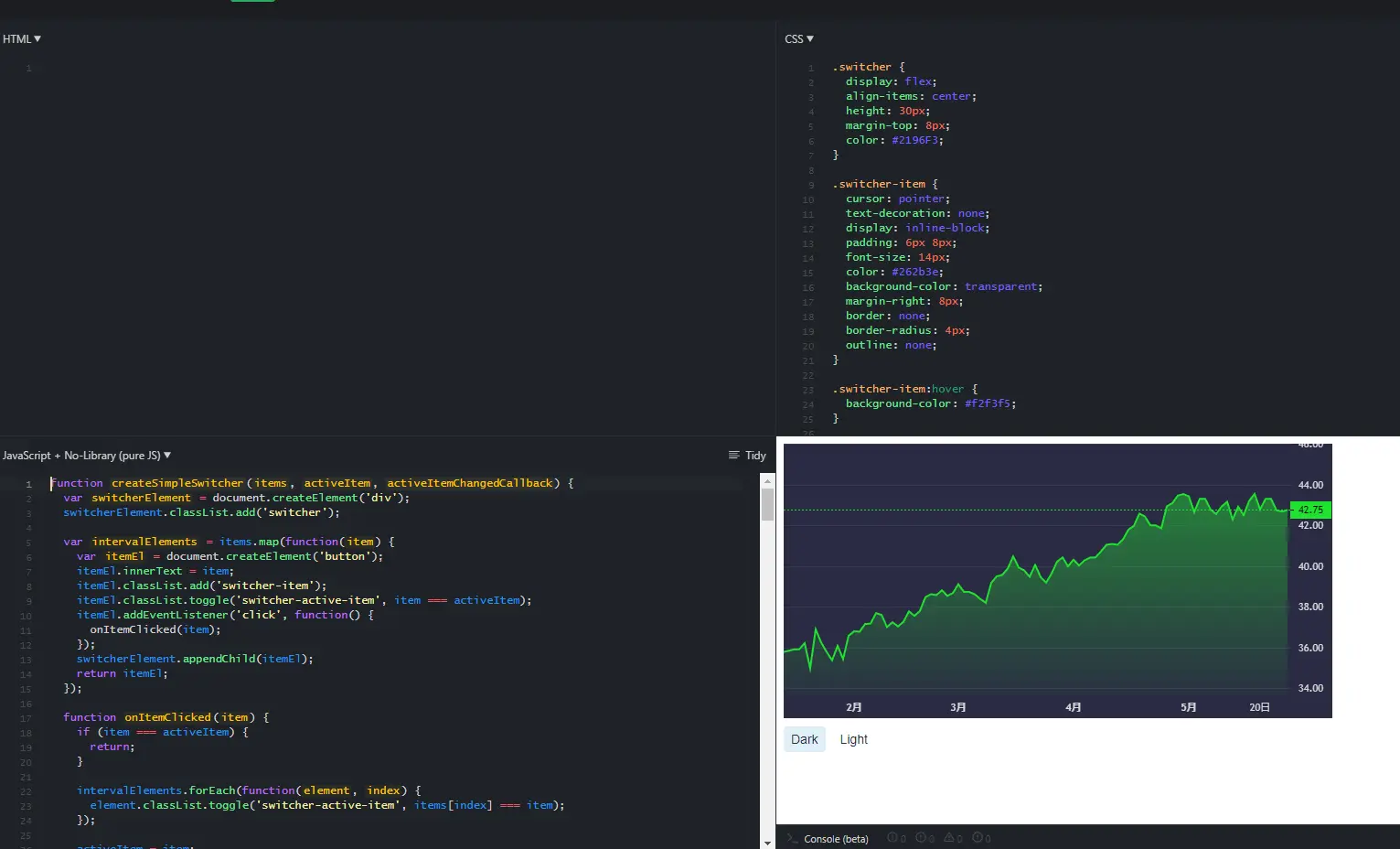This screenshot has height=849, width=1400.
Task: Click JavaScript editor vertical scrollbar thumb
Action: tap(767, 504)
